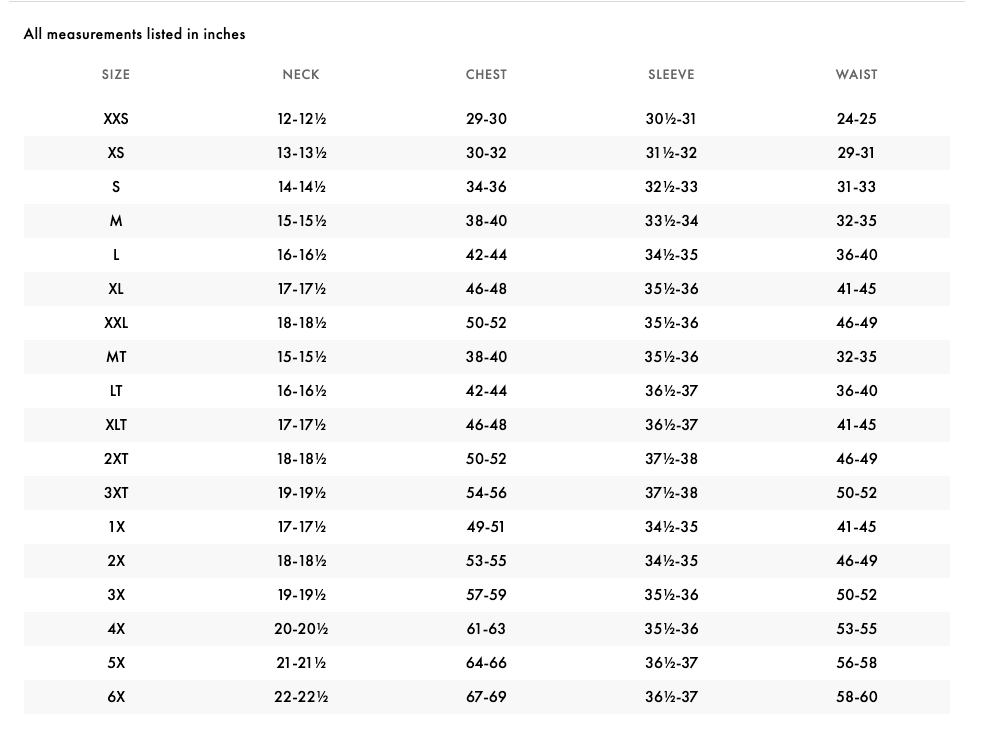Click waist value 58-60 in 6X row
The height and width of the screenshot is (742, 985).
[856, 697]
